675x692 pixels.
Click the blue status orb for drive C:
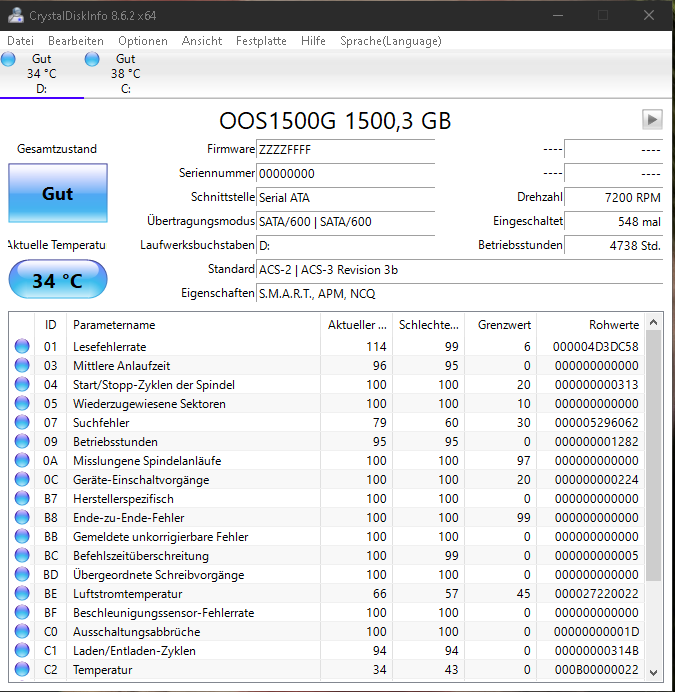pyautogui.click(x=92, y=59)
